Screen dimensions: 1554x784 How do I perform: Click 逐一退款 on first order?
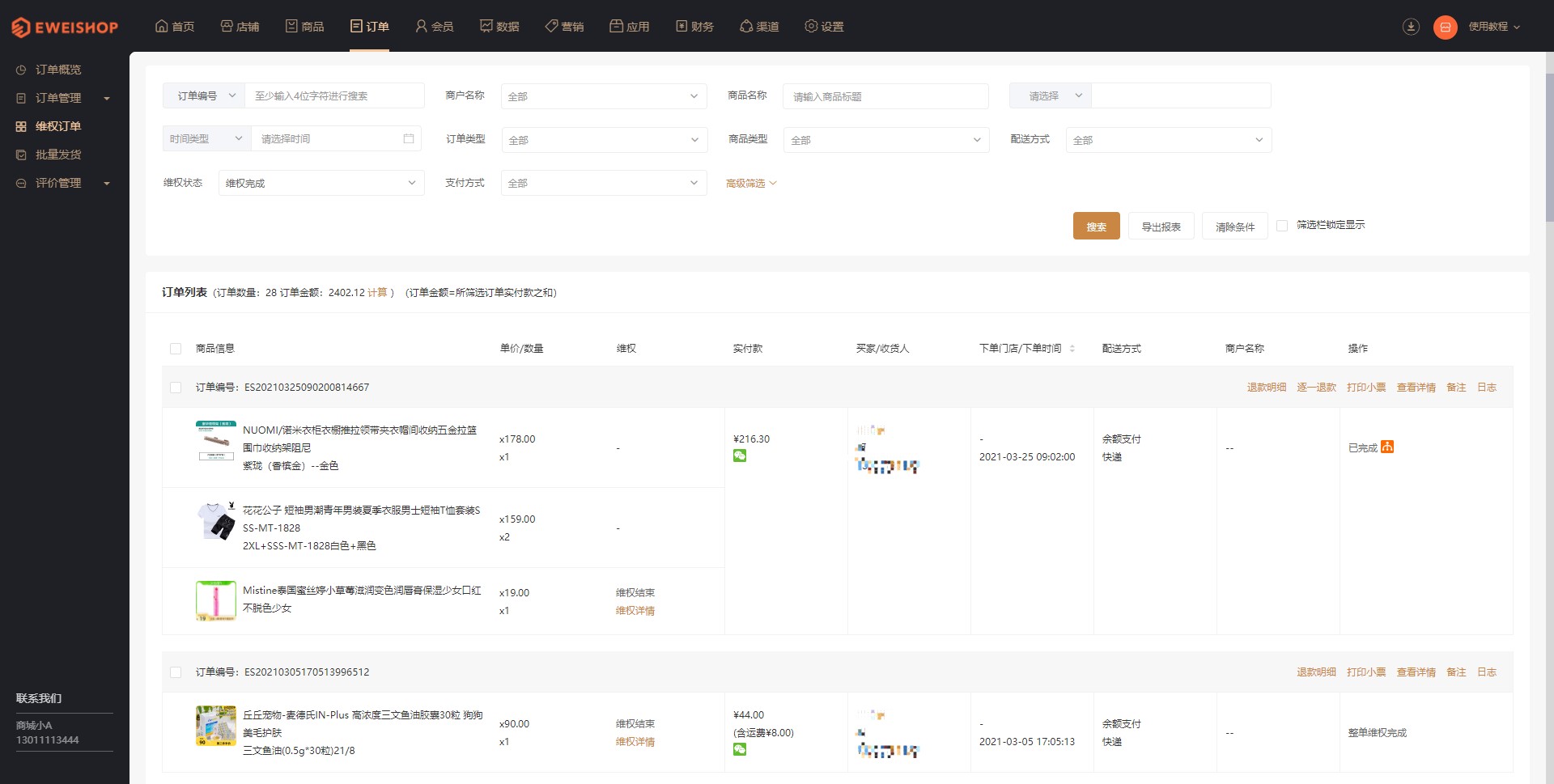[1317, 388]
